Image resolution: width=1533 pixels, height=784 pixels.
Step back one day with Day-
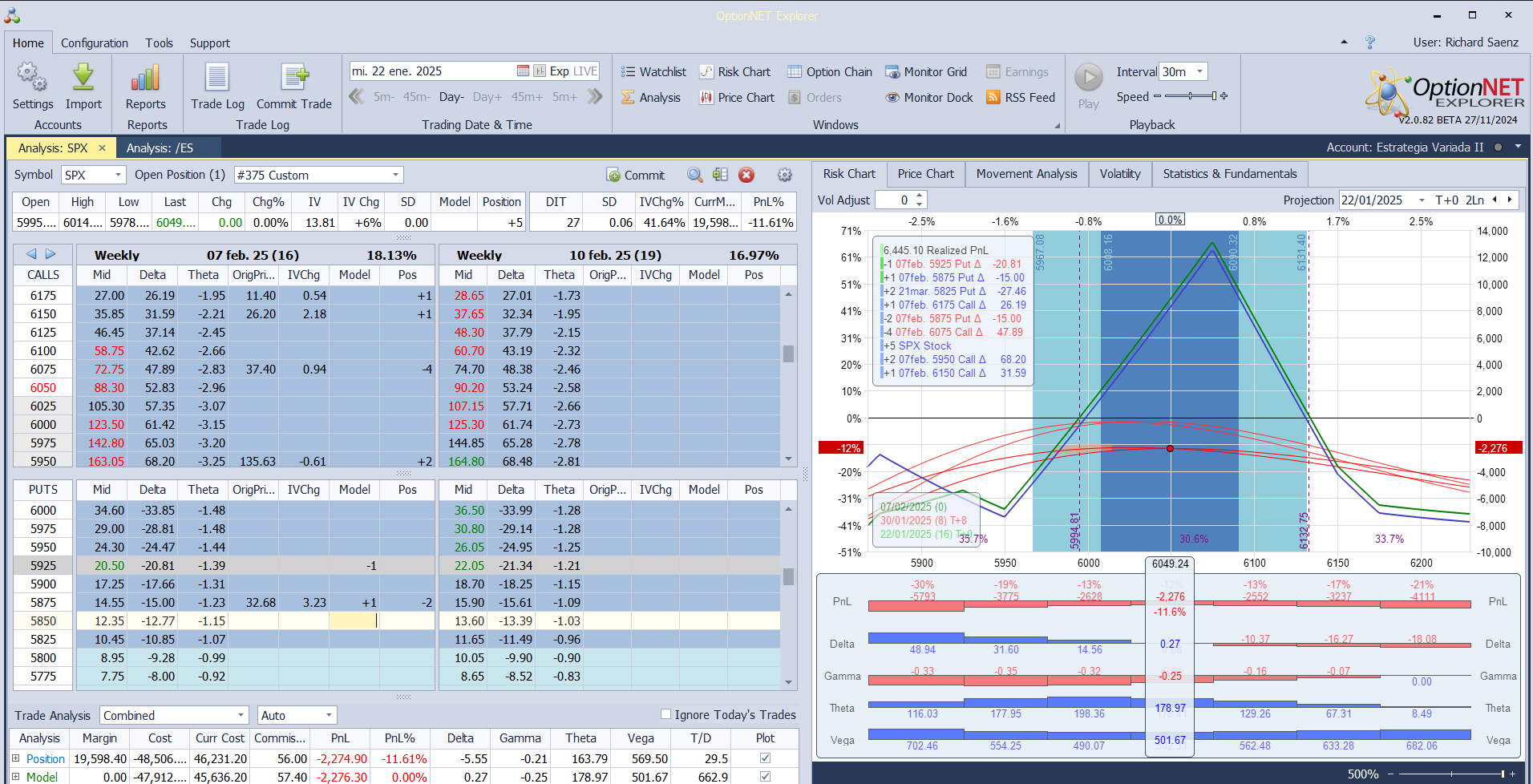click(451, 97)
